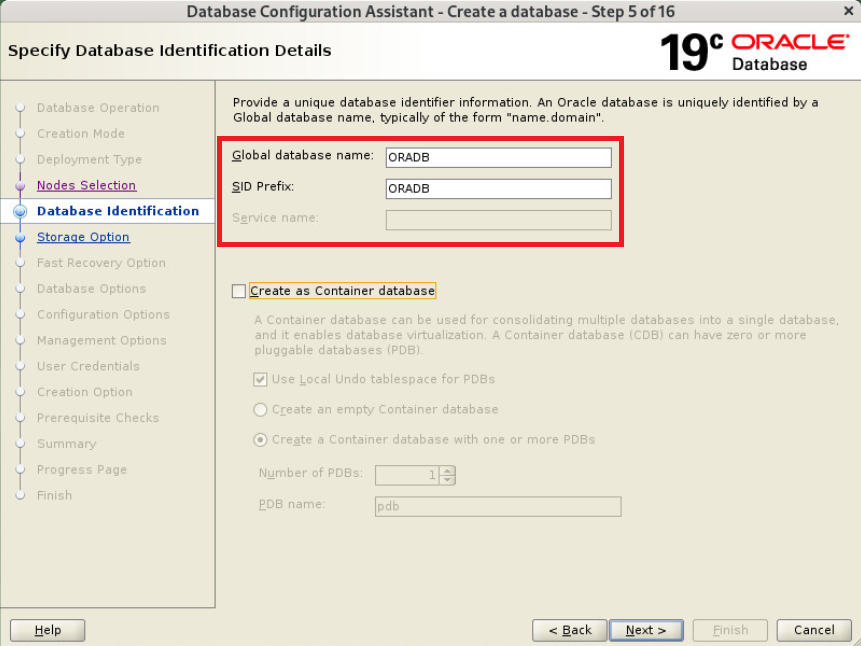Close the Database Configuration Assistant window
861x646 pixels.
(848, 10)
